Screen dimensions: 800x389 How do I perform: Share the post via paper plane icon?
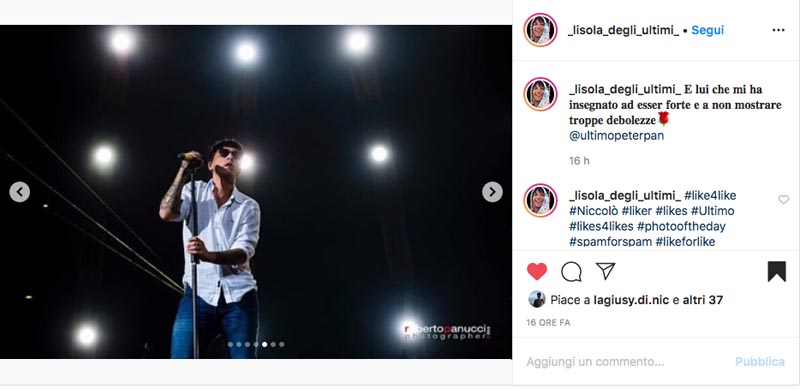(x=606, y=271)
